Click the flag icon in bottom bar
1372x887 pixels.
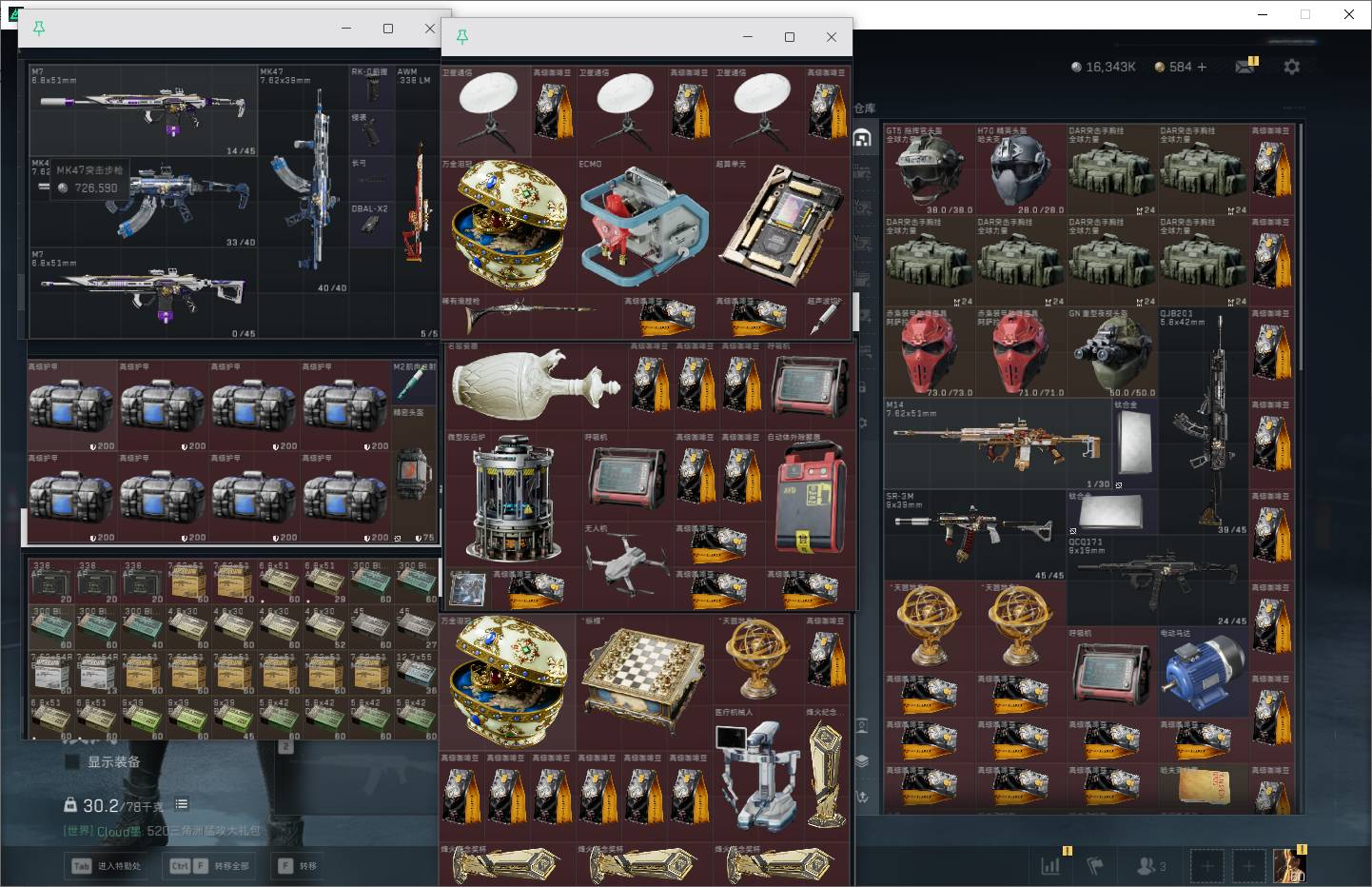(1095, 866)
